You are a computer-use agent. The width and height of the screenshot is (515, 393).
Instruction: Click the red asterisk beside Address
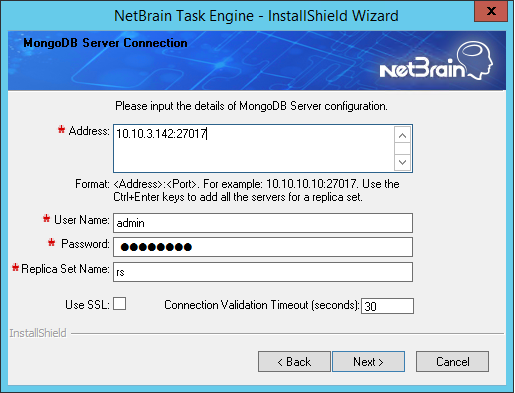61,129
